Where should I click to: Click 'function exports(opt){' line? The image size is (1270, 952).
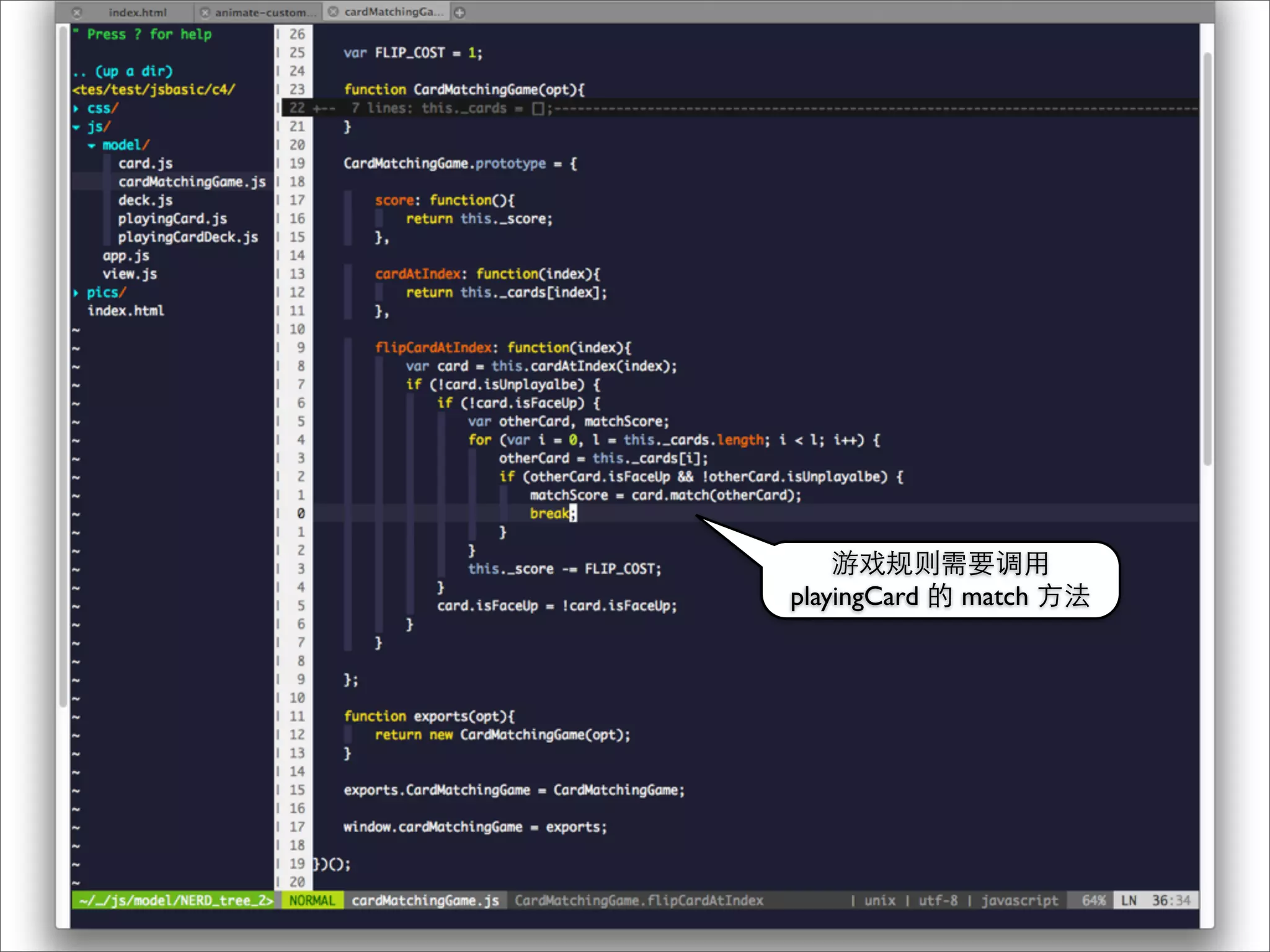pyautogui.click(x=429, y=716)
